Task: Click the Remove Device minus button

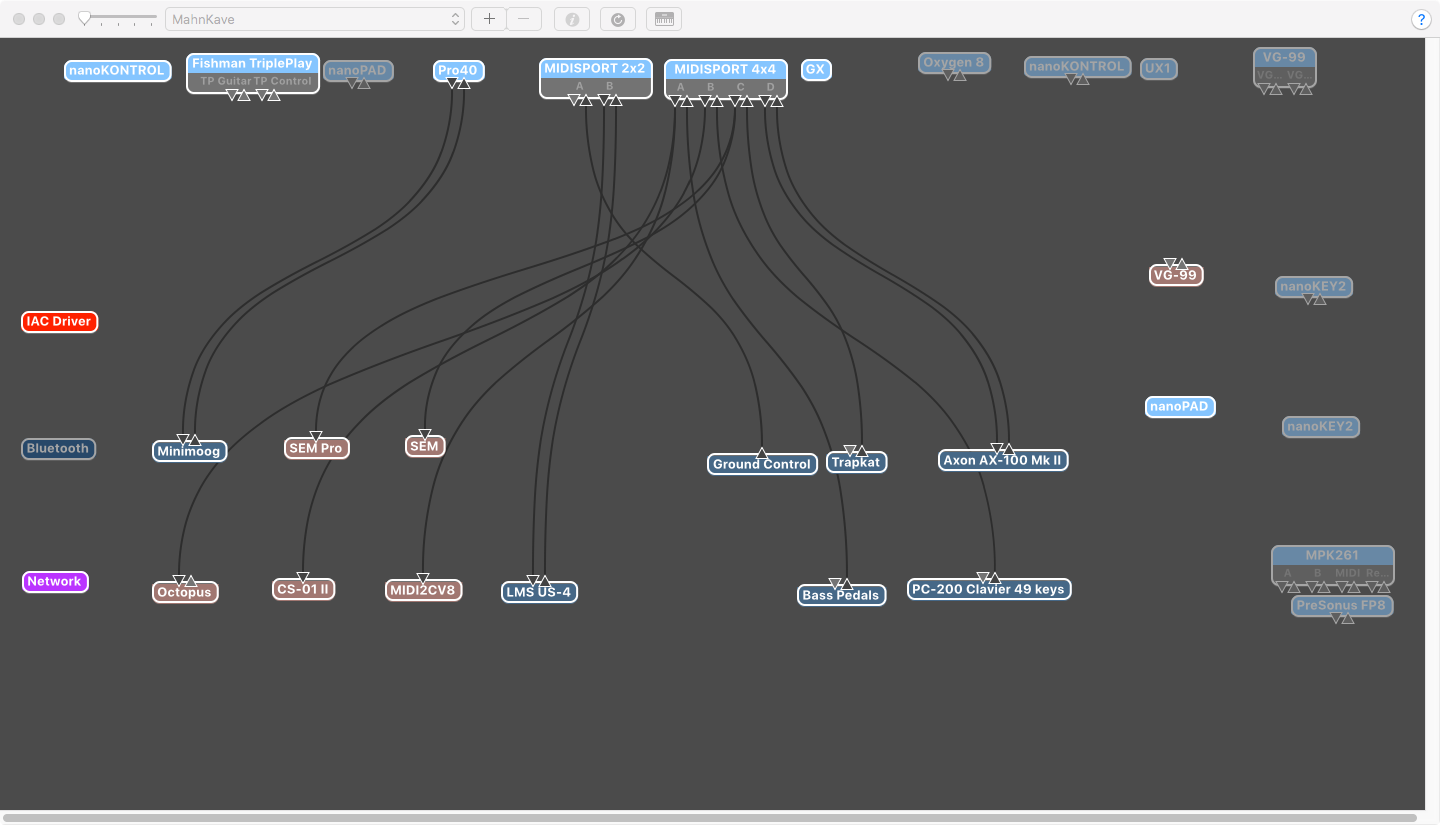Action: [x=524, y=19]
